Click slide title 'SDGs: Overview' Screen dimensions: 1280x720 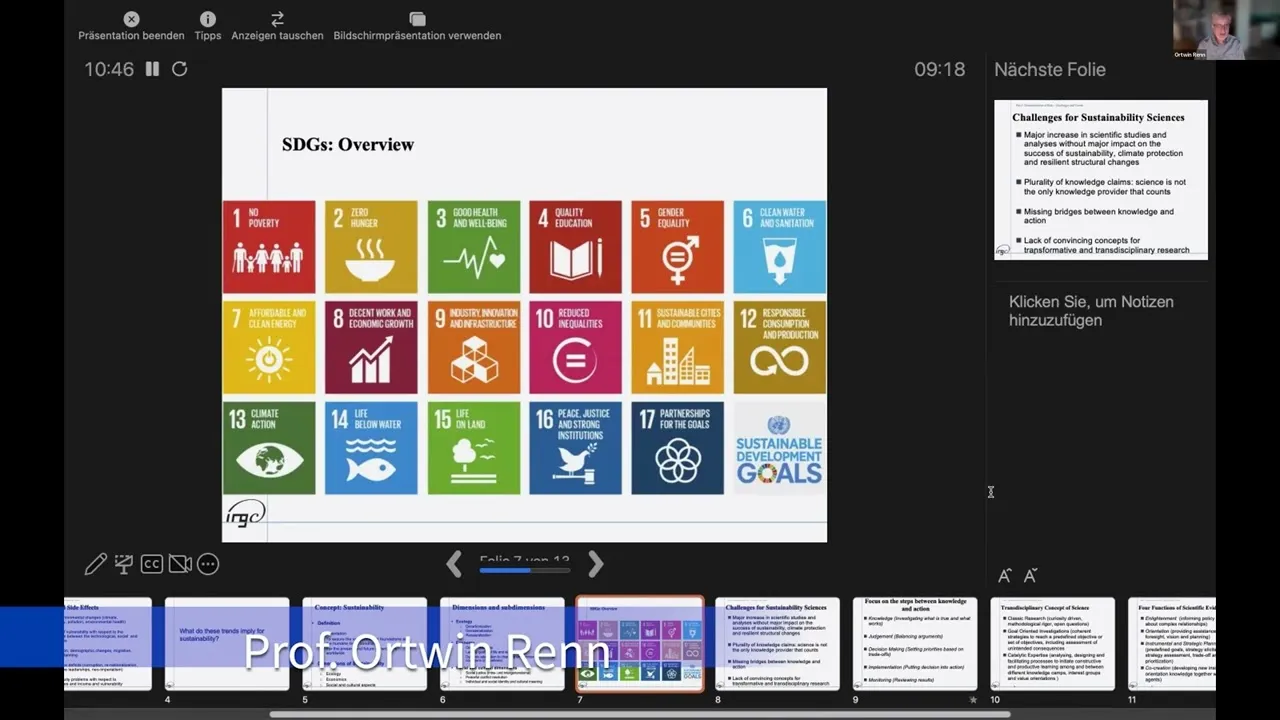[x=348, y=144]
